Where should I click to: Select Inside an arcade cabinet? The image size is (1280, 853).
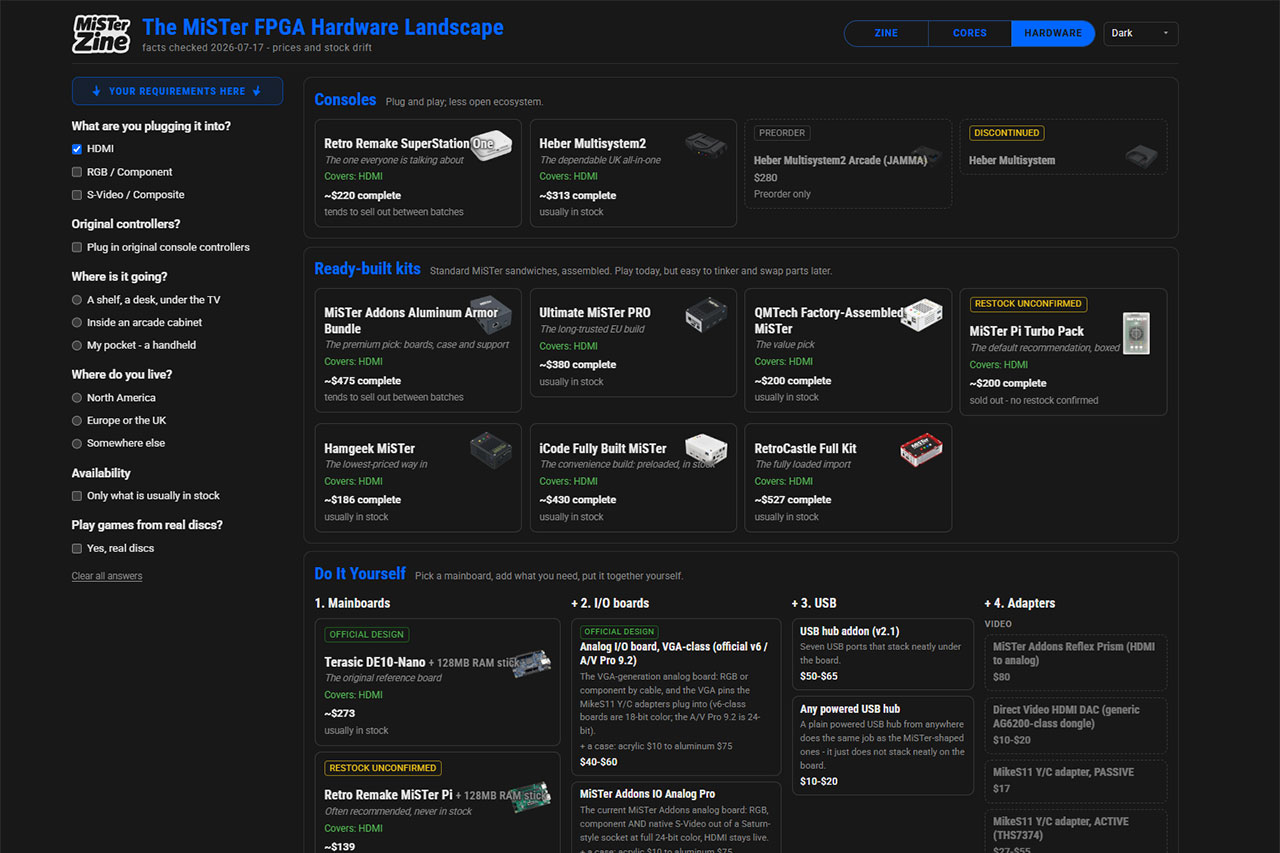click(77, 322)
